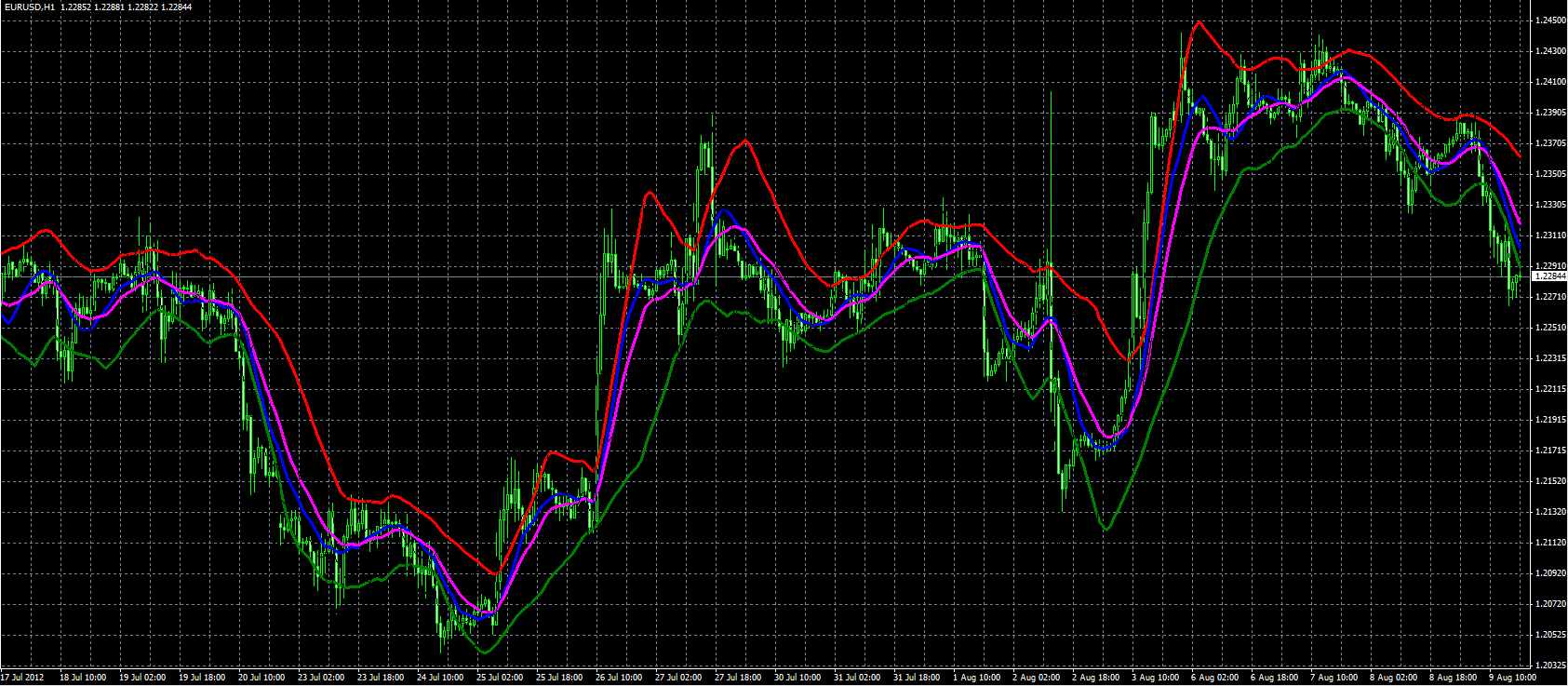Select the 23 Jul 02:00 time label

[321, 678]
